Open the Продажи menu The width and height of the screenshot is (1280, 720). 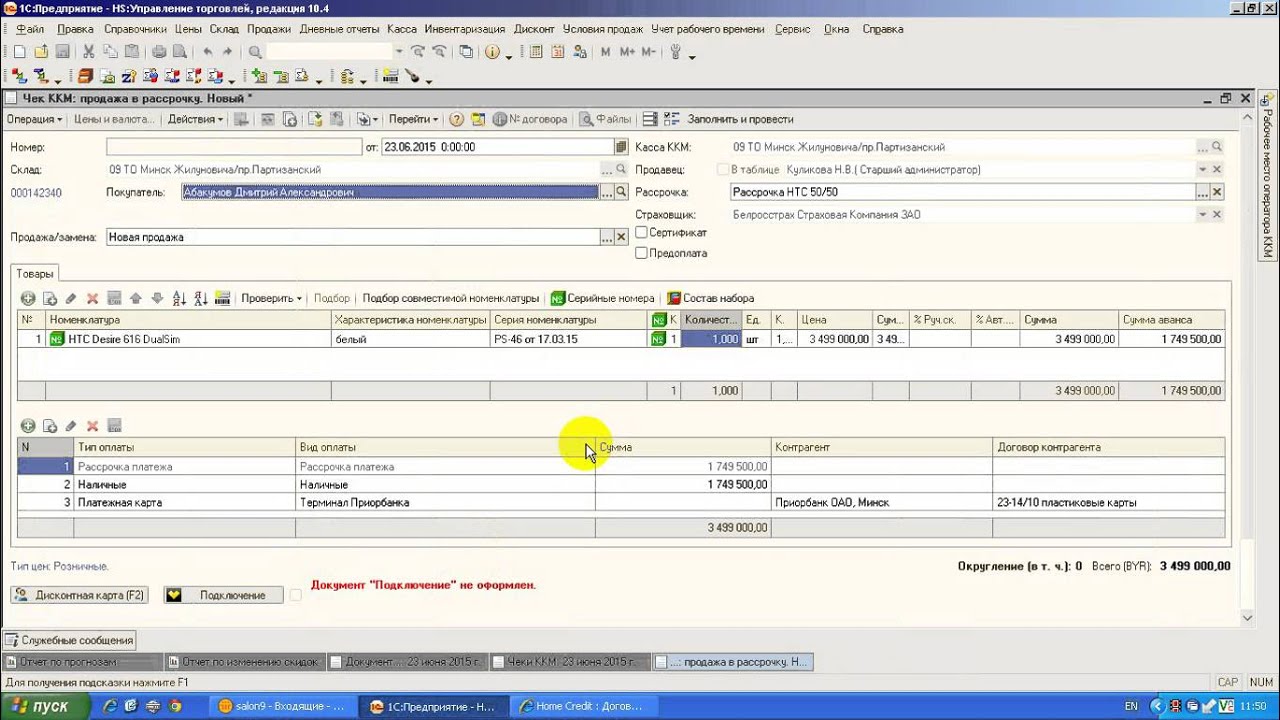point(269,29)
